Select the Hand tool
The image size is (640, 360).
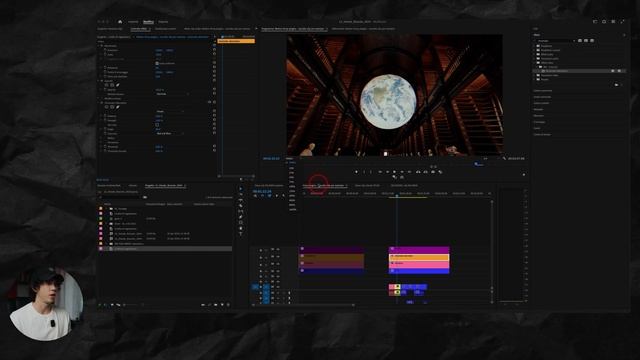[241, 229]
